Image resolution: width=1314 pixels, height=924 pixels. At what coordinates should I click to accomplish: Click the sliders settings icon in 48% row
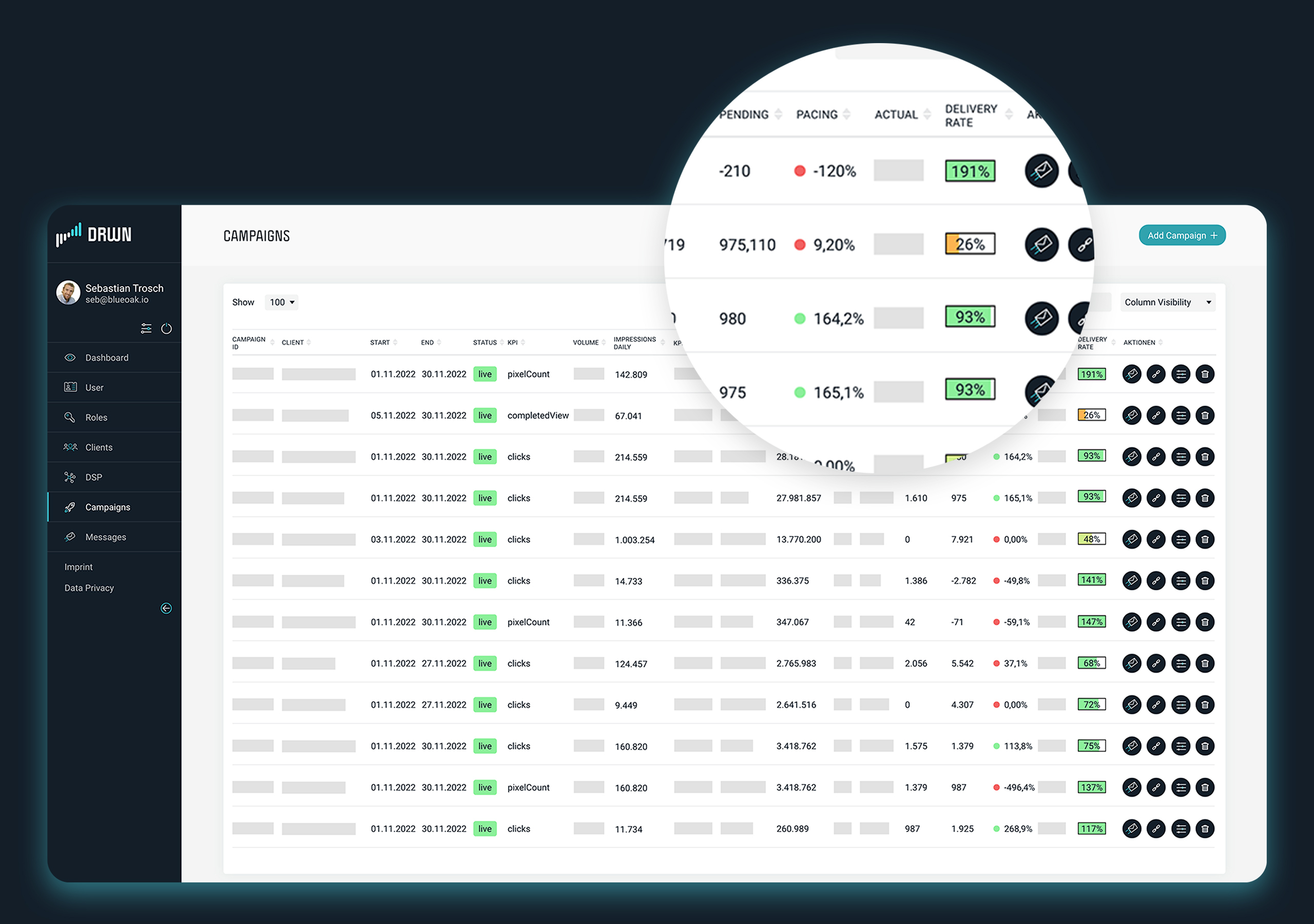[x=1180, y=540]
